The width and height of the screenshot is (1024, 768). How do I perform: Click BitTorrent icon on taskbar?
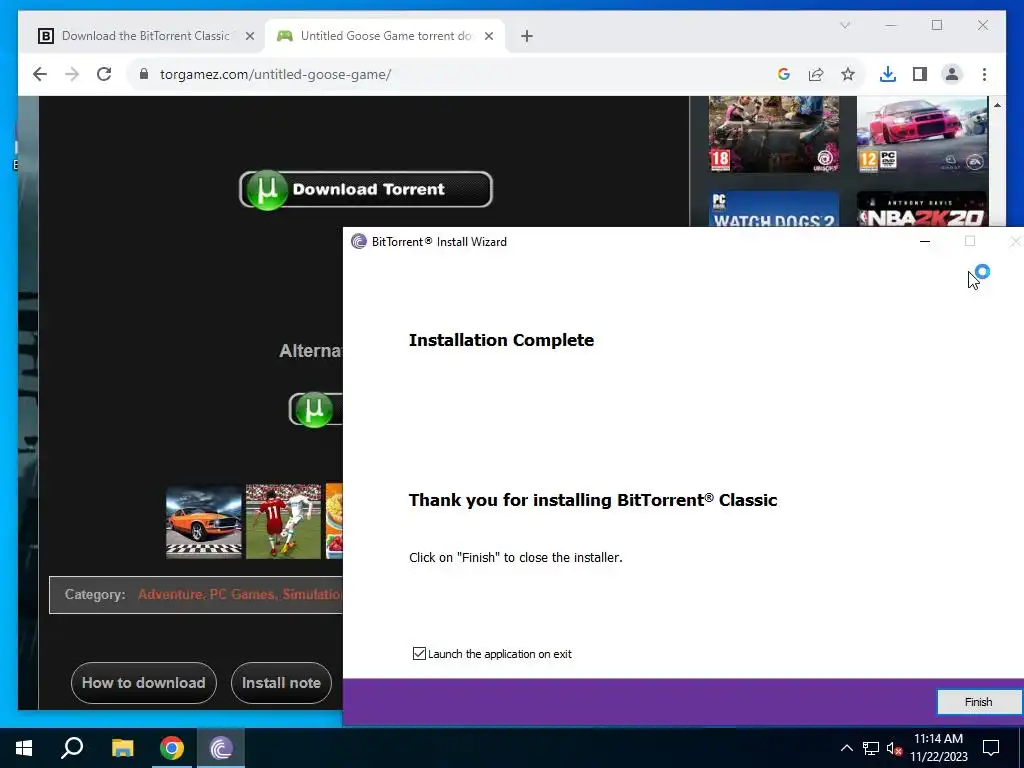(x=221, y=748)
